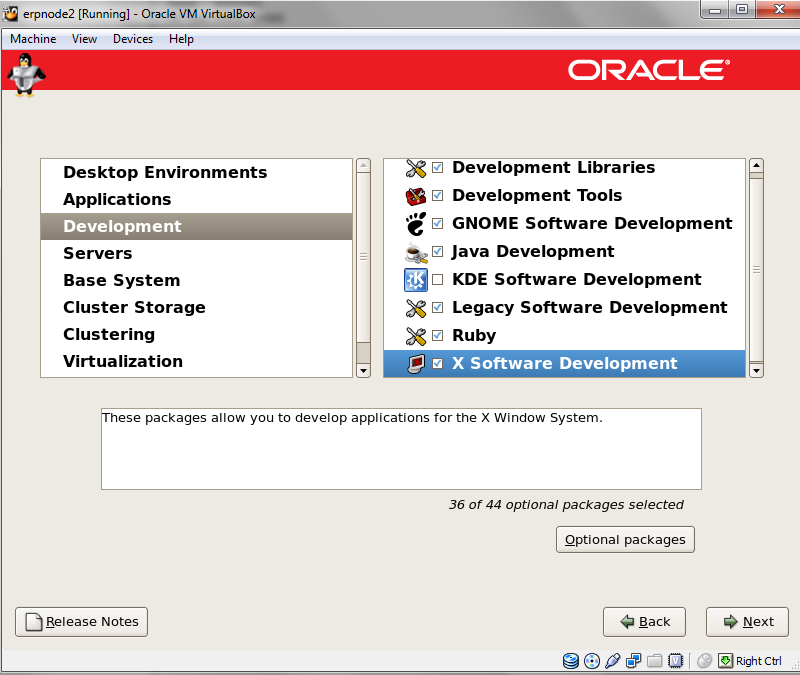
Task: Click the category list scroll-up arrow
Action: pos(363,165)
